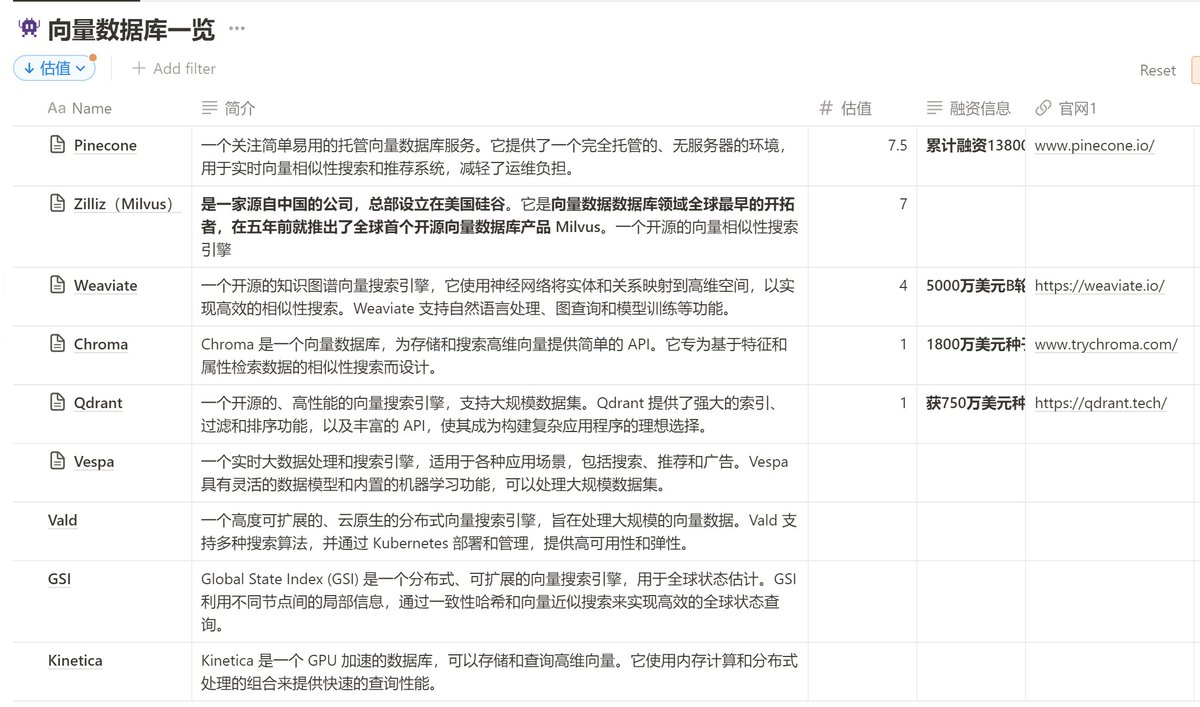Open www.trychroma.com/ link

click(1106, 344)
